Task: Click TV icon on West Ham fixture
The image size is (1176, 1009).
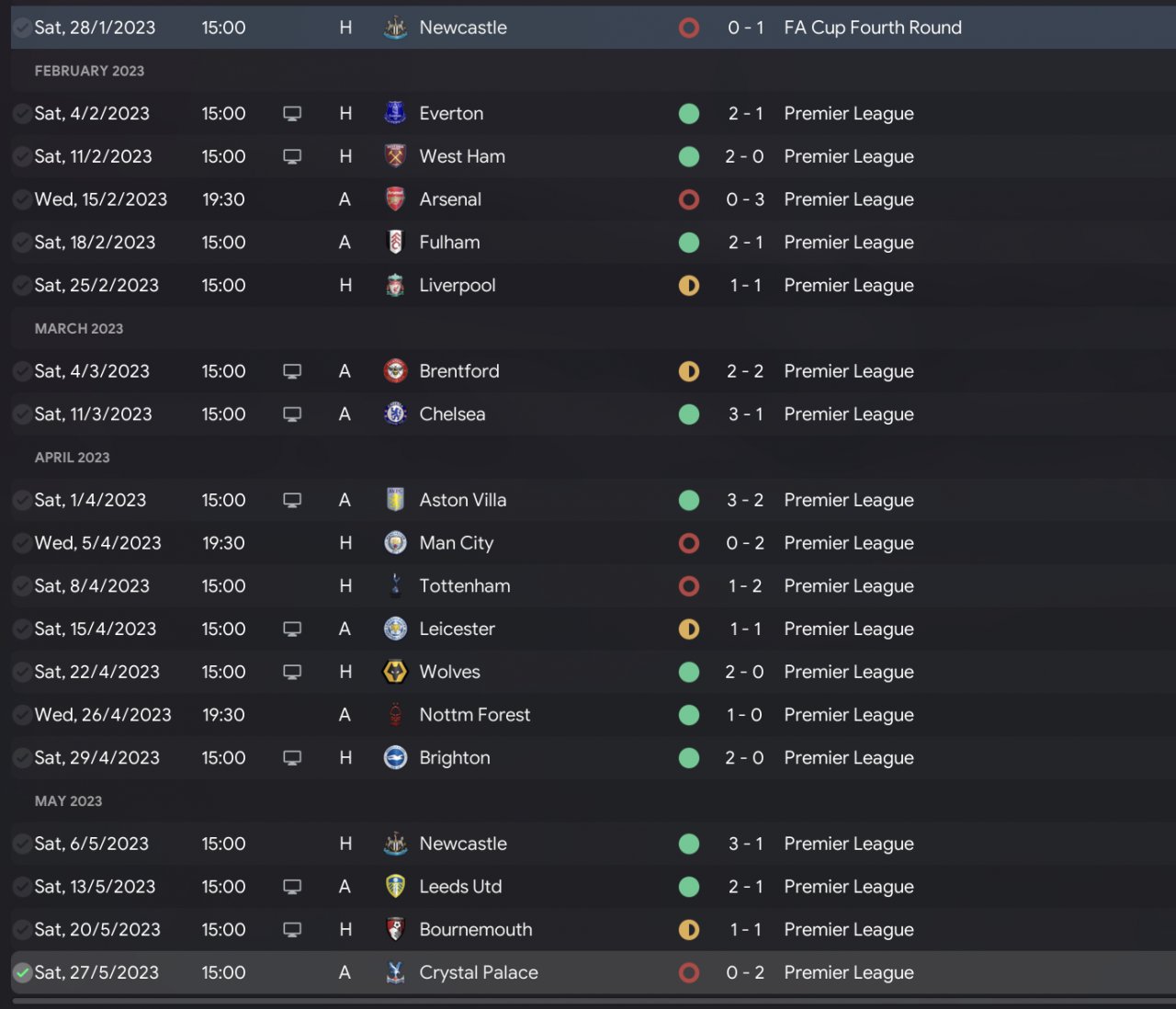Action: tap(292, 157)
